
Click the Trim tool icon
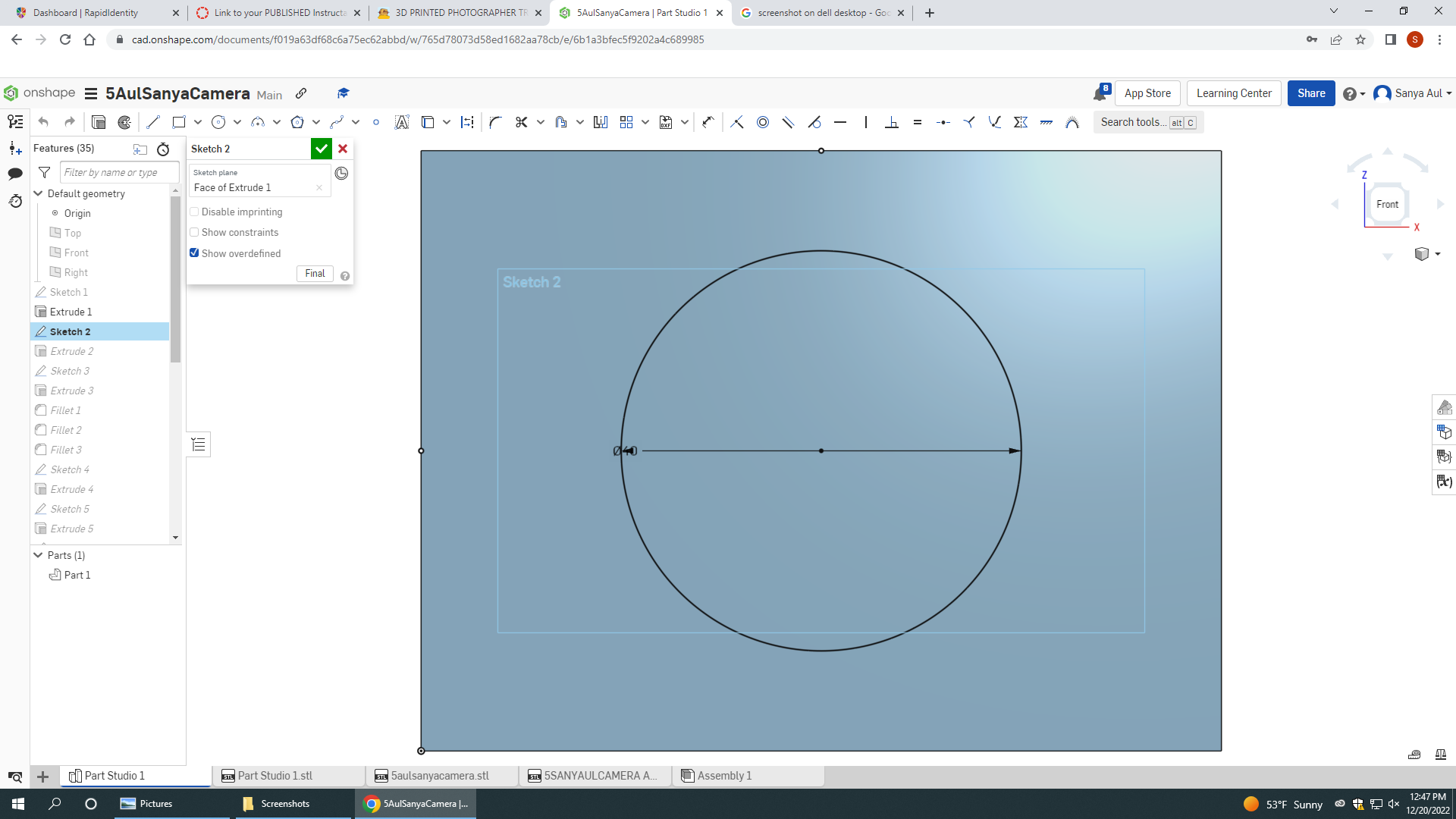click(x=521, y=122)
